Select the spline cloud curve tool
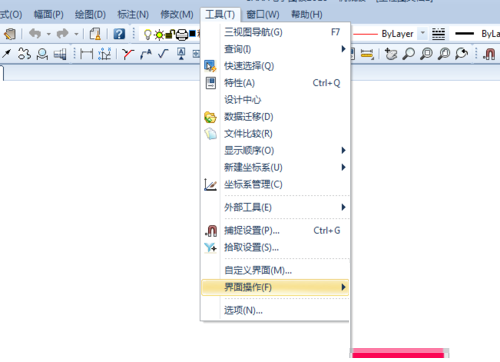500x362 pixels. (x=24, y=53)
